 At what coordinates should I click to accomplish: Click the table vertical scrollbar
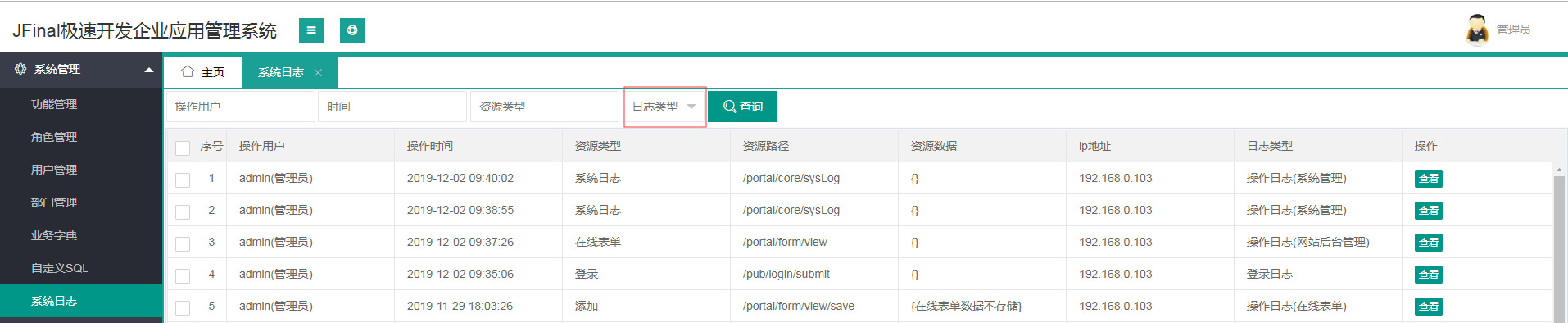1559,246
